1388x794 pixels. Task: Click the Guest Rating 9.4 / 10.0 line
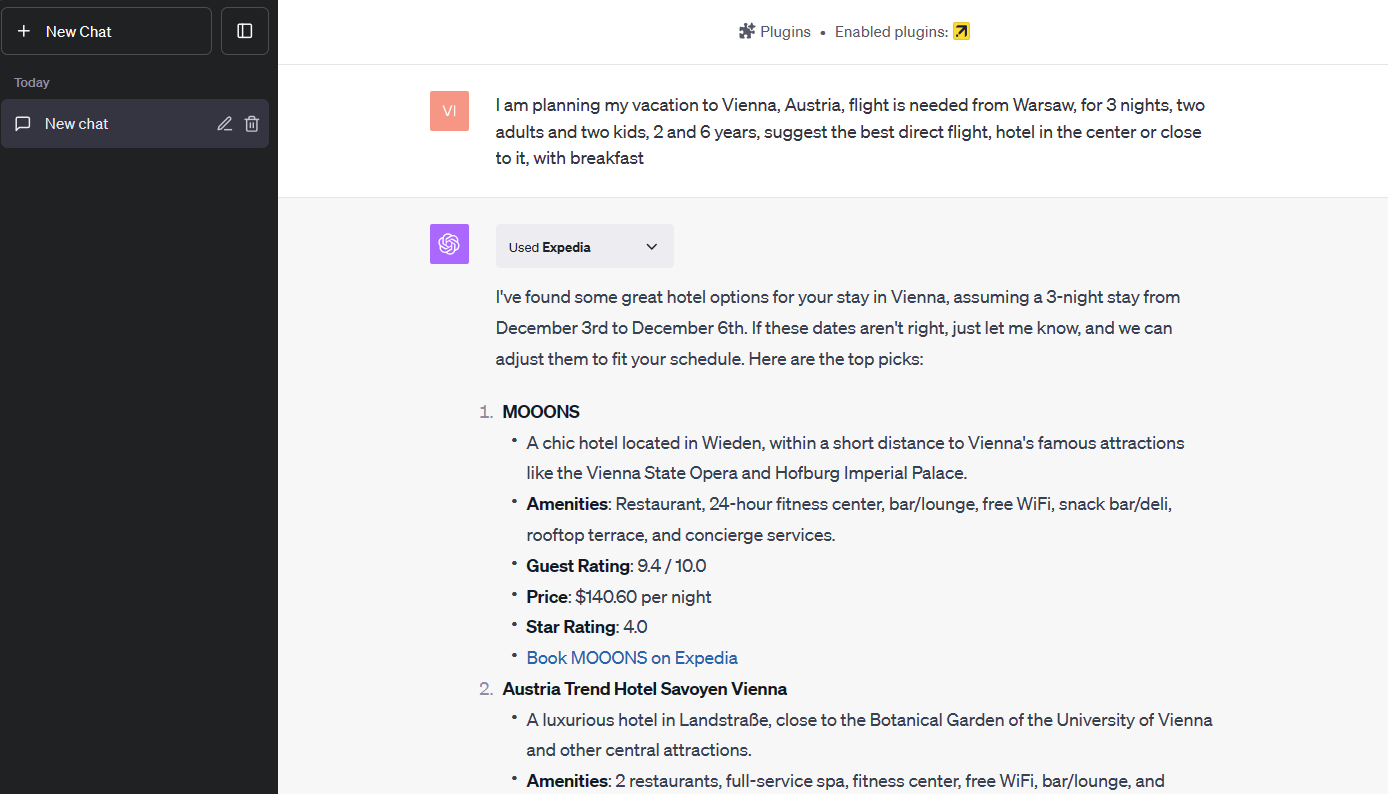point(616,566)
